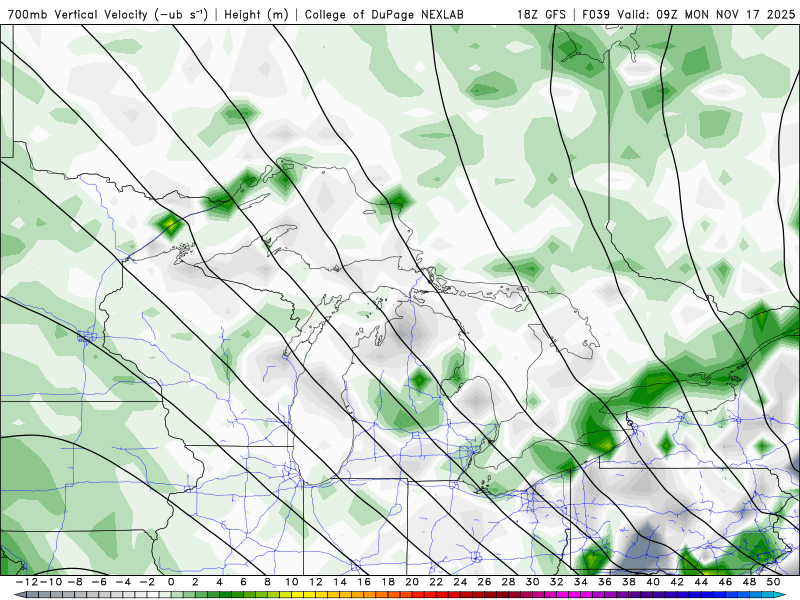The image size is (800, 600).
Task: Click the '30' color scale label
Action: pos(533,582)
